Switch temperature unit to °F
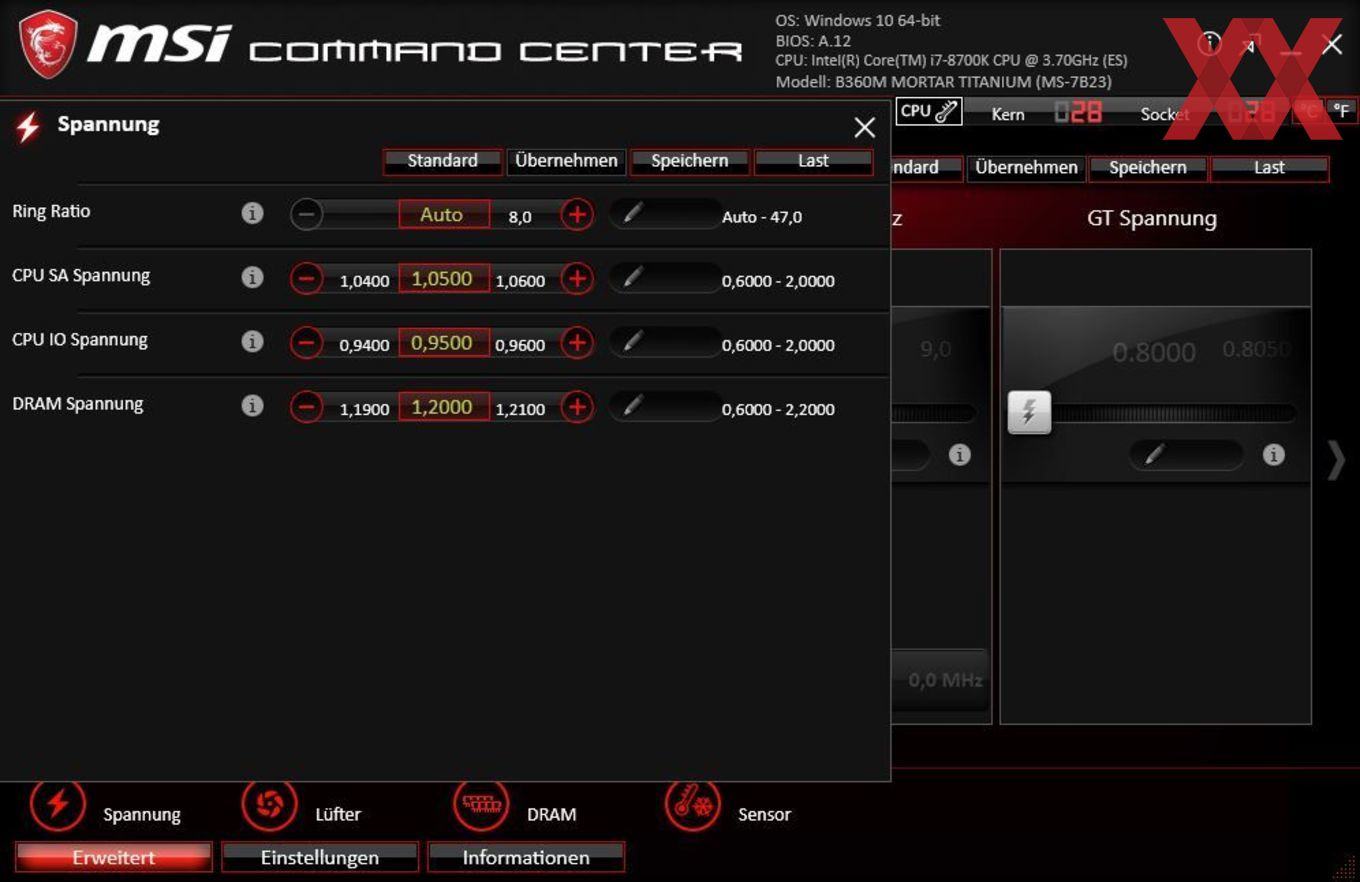Screen dimensions: 1360x882 [1341, 111]
